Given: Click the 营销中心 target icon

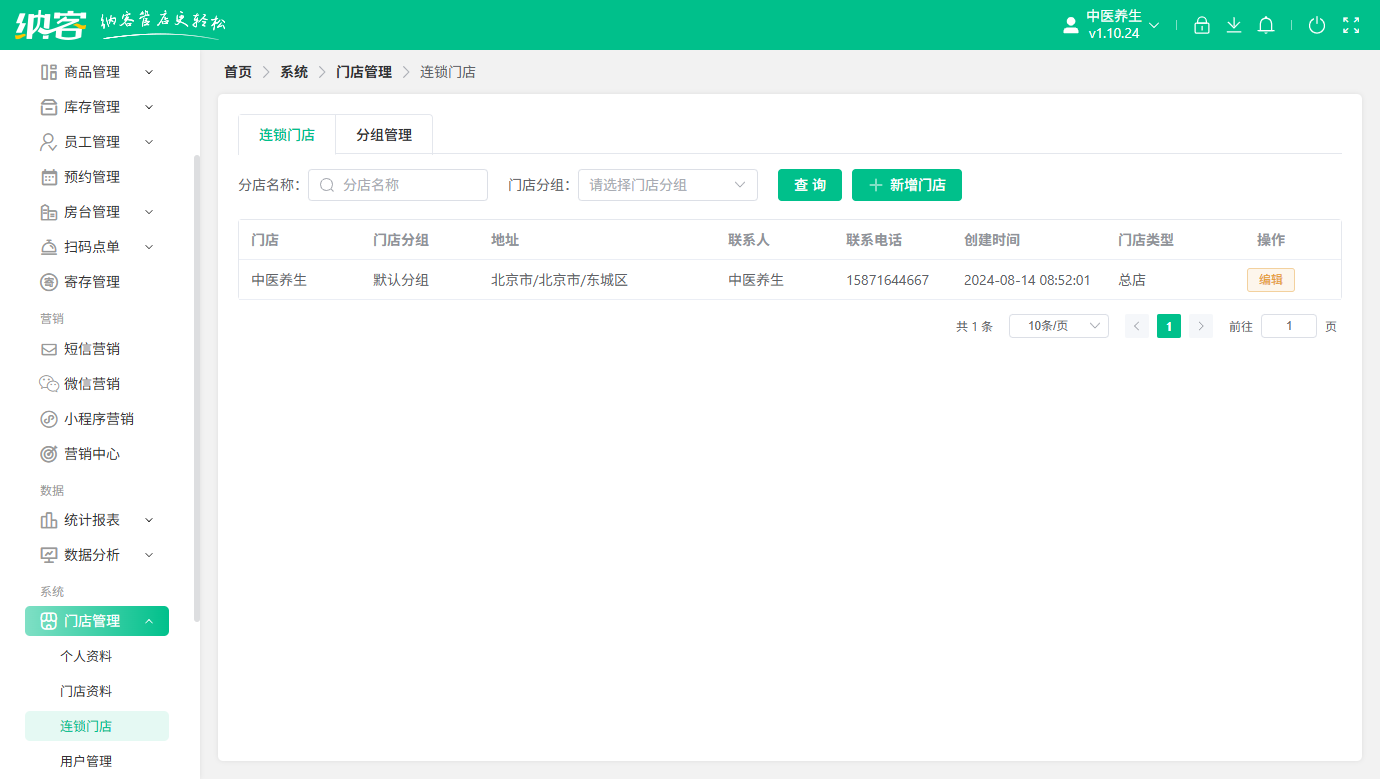Looking at the screenshot, I should point(48,454).
